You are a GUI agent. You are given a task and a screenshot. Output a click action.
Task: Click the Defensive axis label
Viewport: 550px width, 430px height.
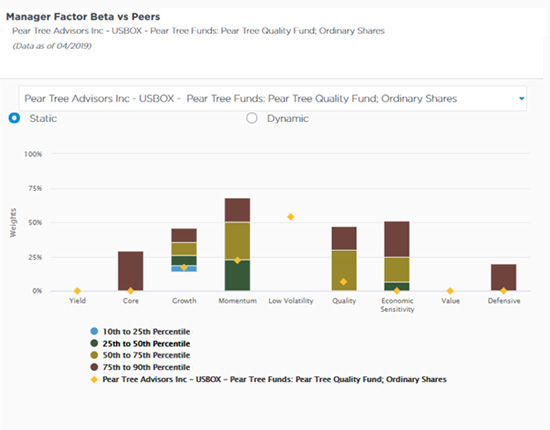pyautogui.click(x=504, y=301)
